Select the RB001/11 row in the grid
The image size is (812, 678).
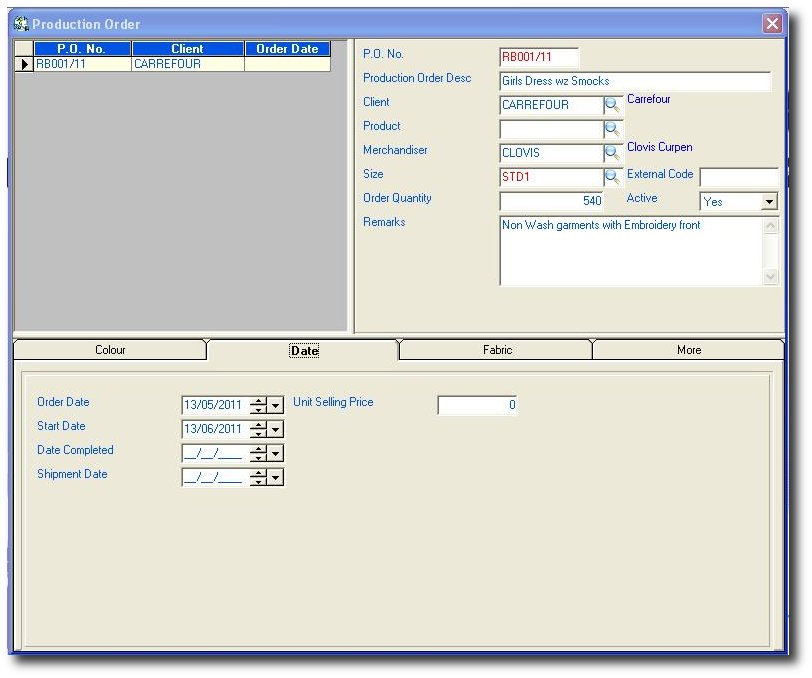tap(82, 64)
